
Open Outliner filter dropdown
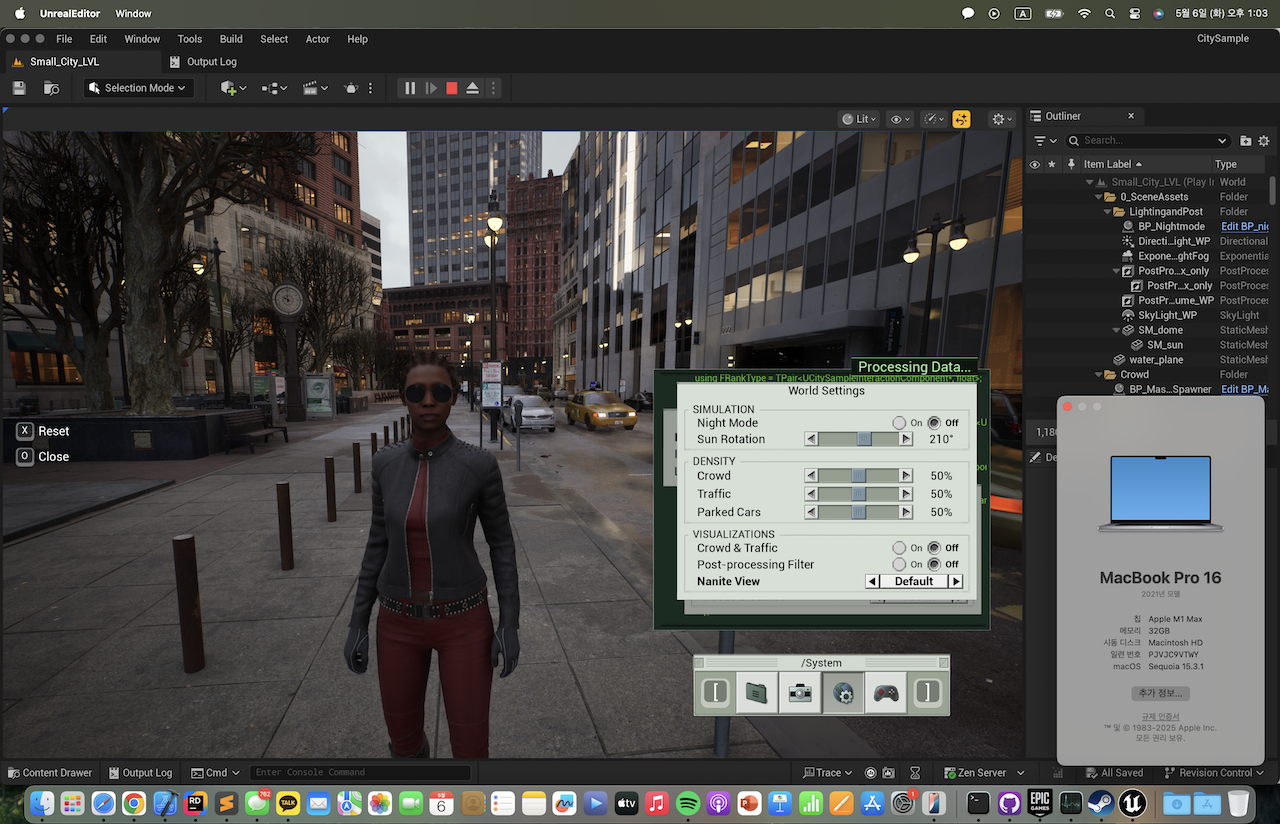click(x=1045, y=141)
